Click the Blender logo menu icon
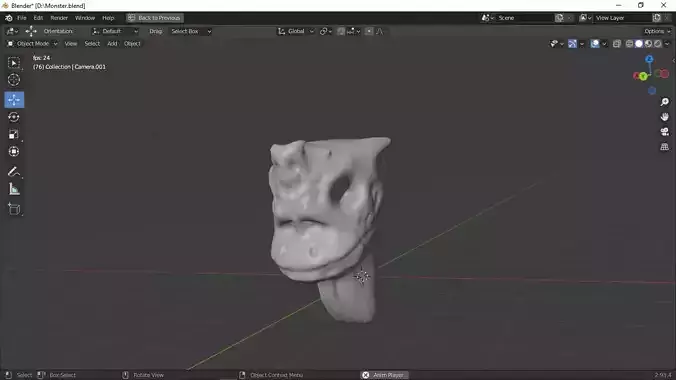The height and width of the screenshot is (380, 676). pyautogui.click(x=9, y=18)
